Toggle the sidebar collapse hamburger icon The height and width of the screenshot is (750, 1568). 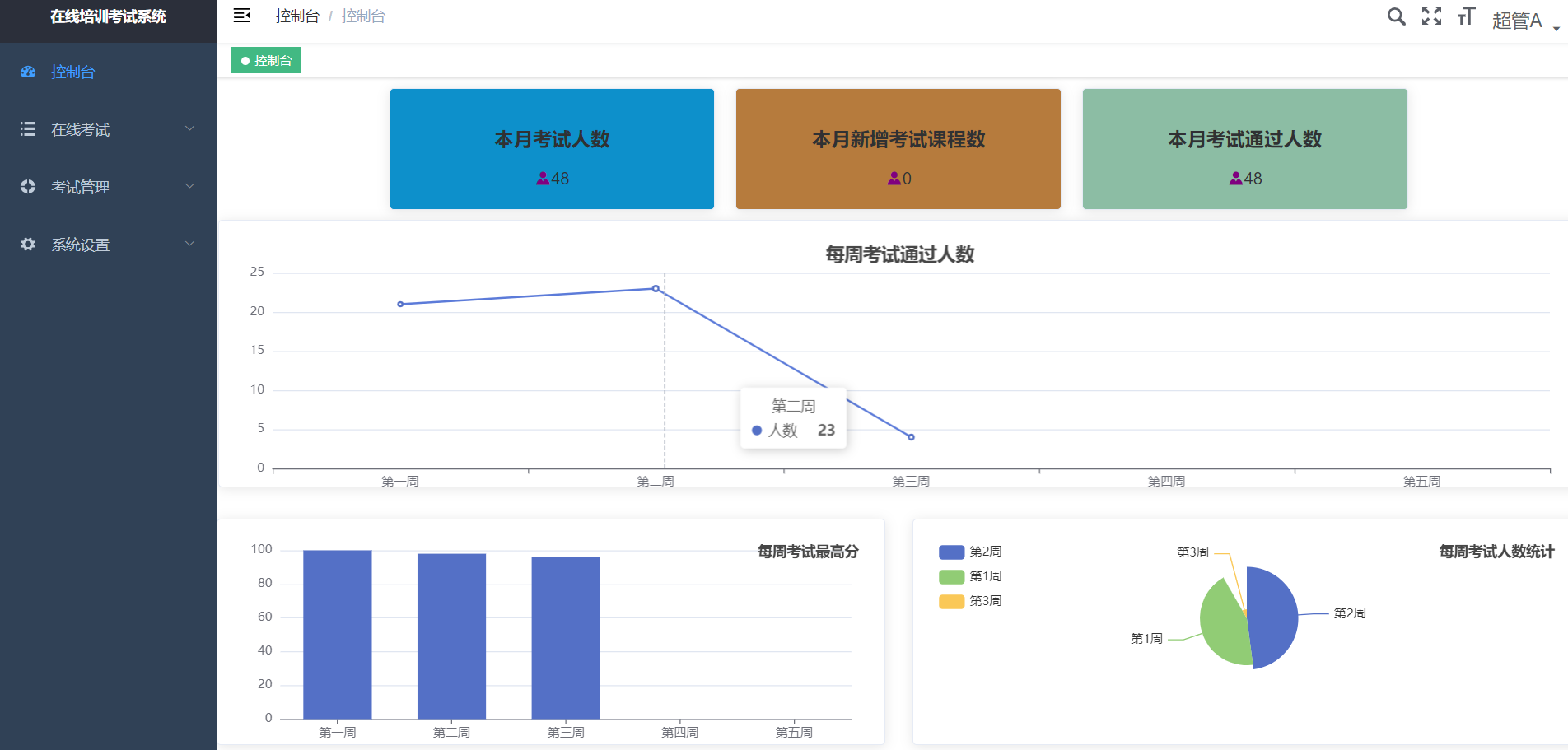pos(241,16)
